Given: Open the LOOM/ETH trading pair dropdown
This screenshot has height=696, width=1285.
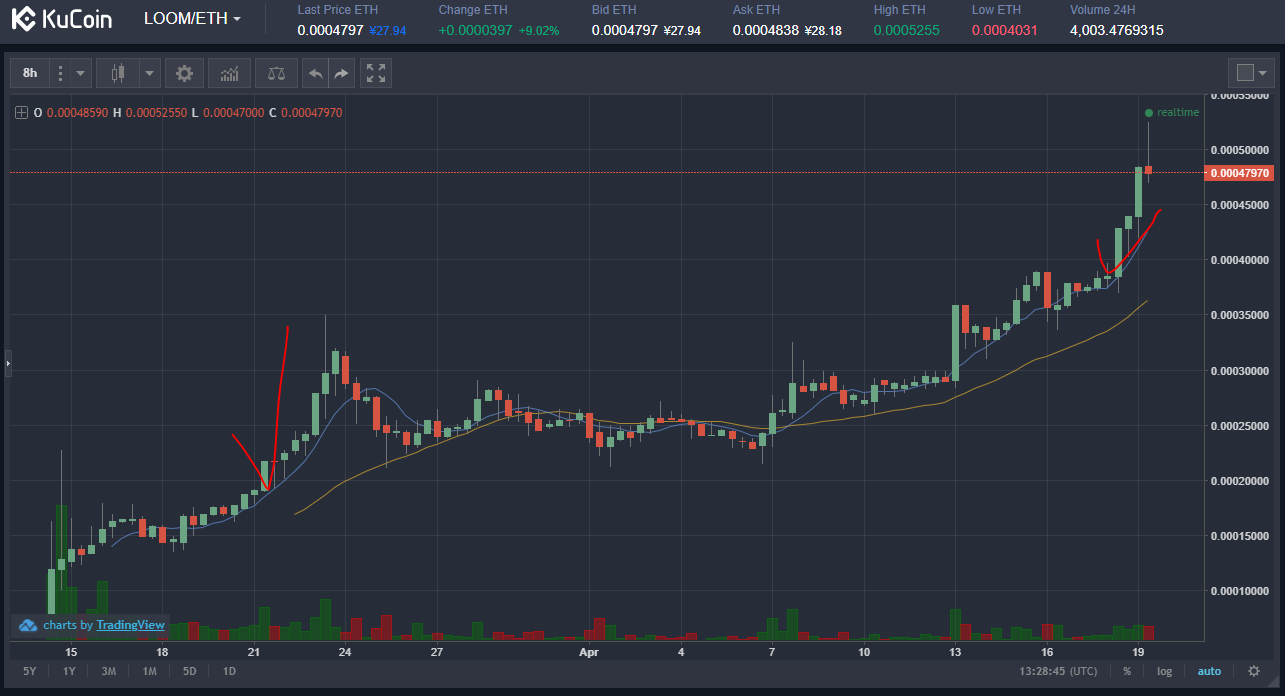Looking at the screenshot, I should [x=192, y=19].
